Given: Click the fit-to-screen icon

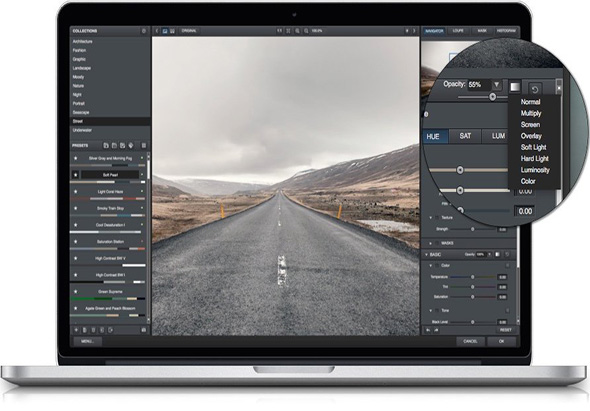Looking at the screenshot, I should pos(288,31).
